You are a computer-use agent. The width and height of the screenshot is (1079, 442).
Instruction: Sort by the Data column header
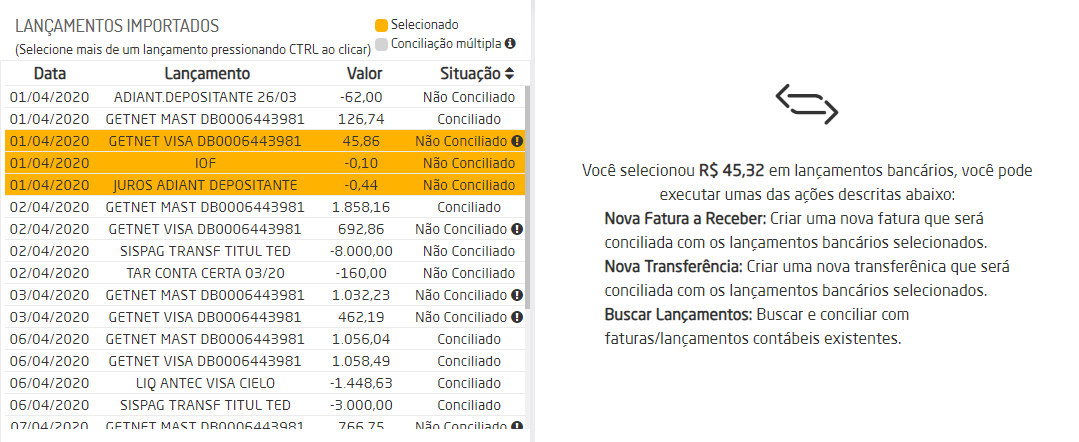point(50,74)
